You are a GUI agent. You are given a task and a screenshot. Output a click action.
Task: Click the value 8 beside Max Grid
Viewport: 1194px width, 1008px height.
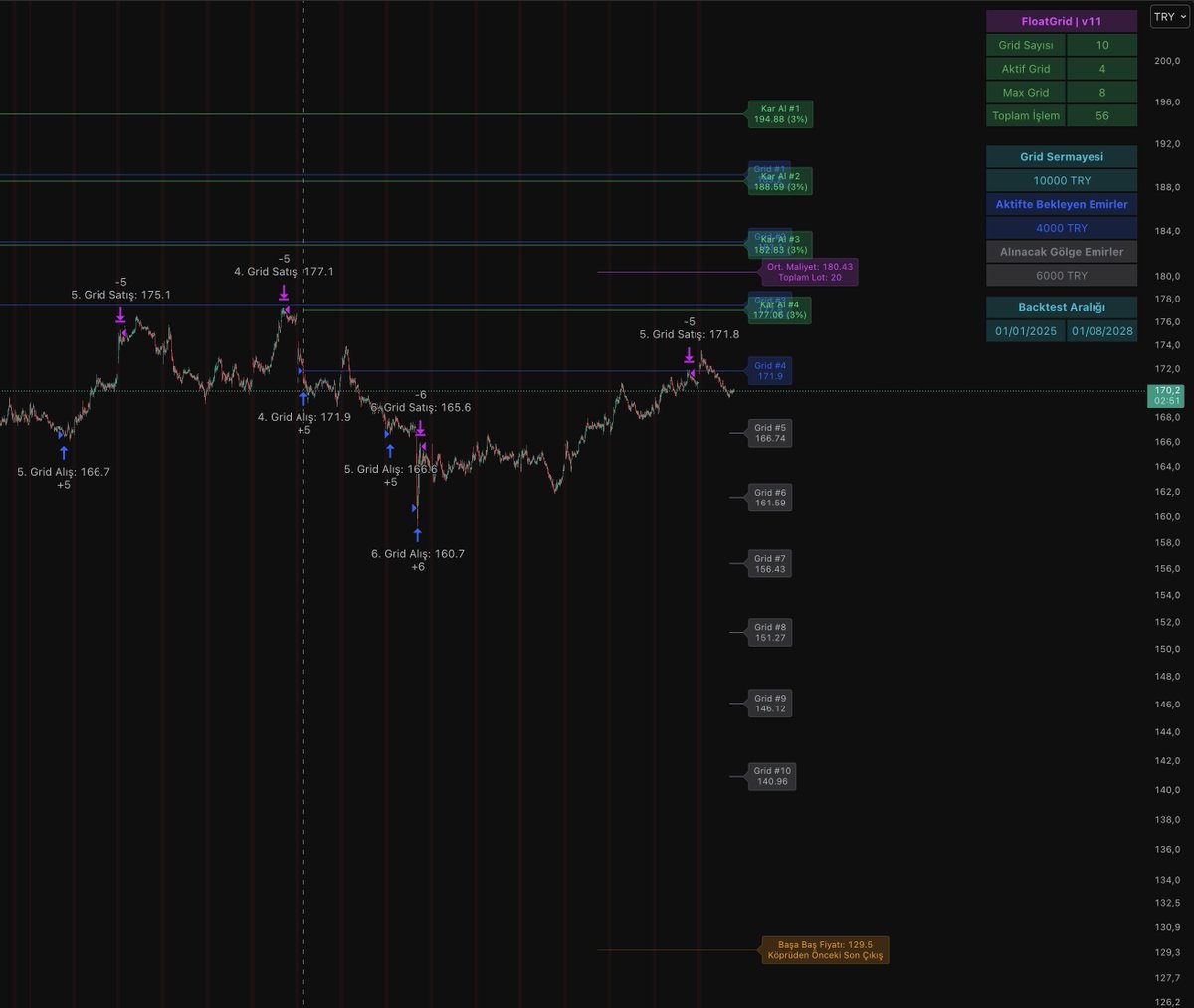pos(1102,93)
